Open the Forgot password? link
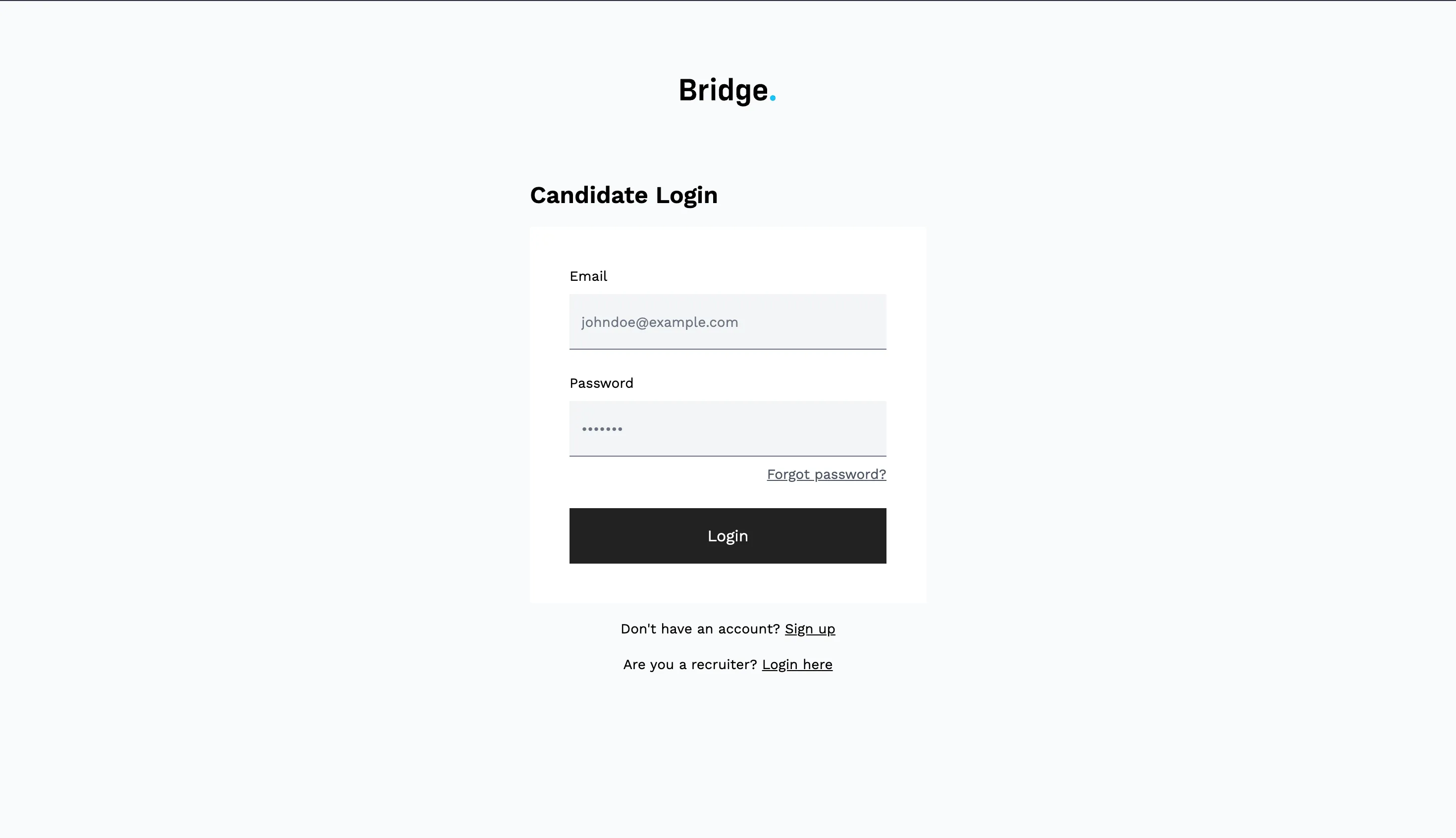The height and width of the screenshot is (838, 1456). [x=826, y=474]
